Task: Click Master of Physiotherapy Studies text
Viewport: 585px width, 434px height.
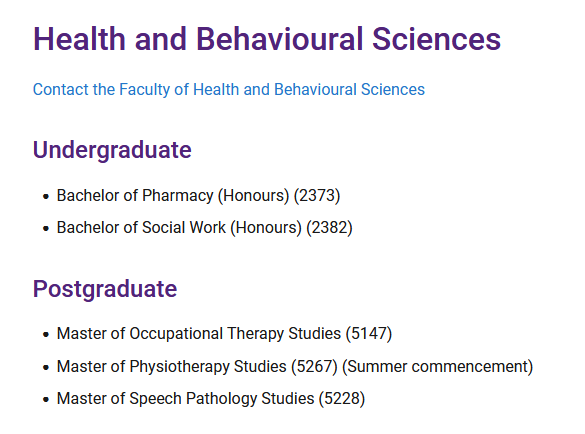Action: pos(172,367)
